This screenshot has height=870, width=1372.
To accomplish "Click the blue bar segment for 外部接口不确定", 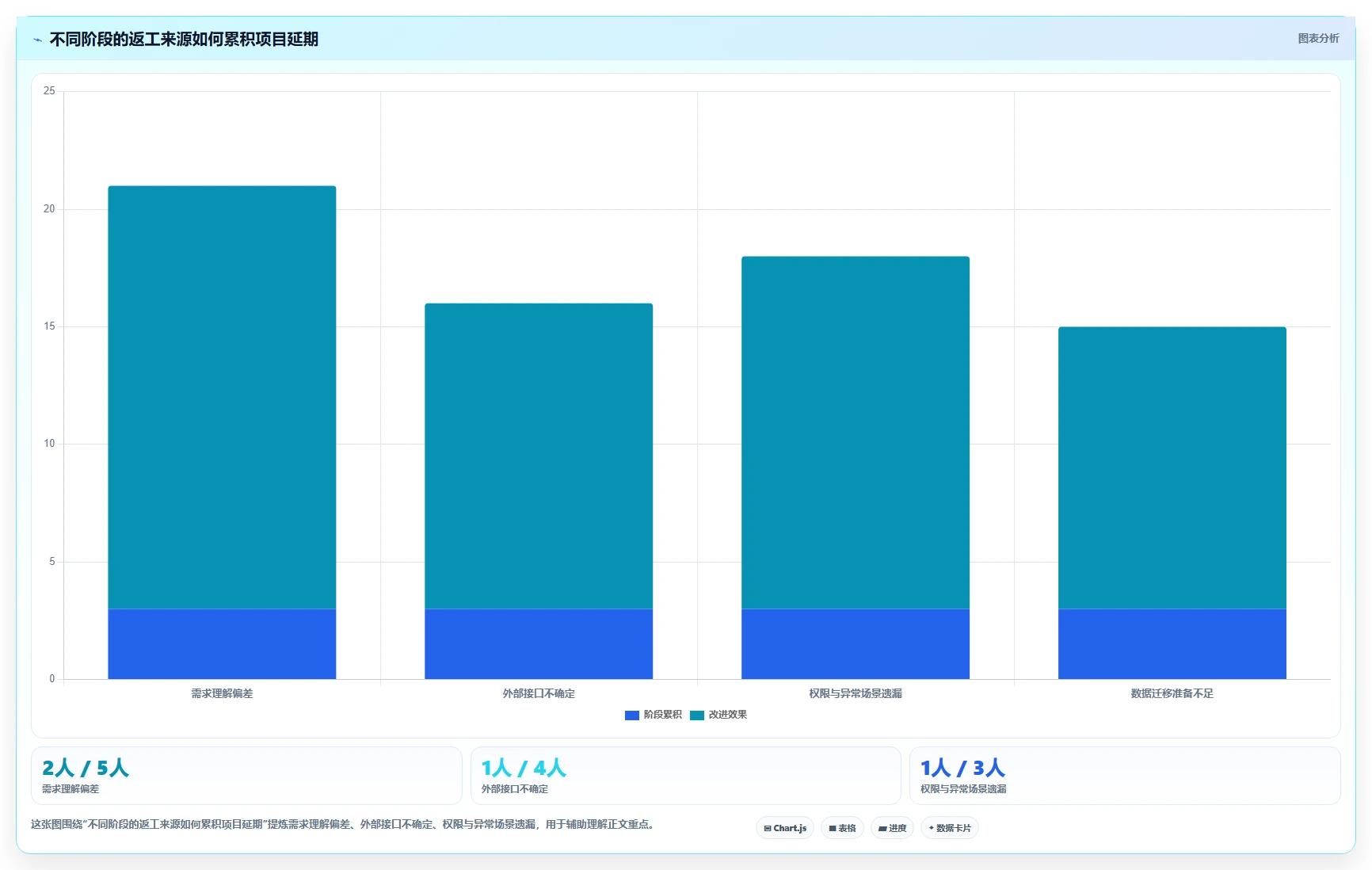I will 539,643.
